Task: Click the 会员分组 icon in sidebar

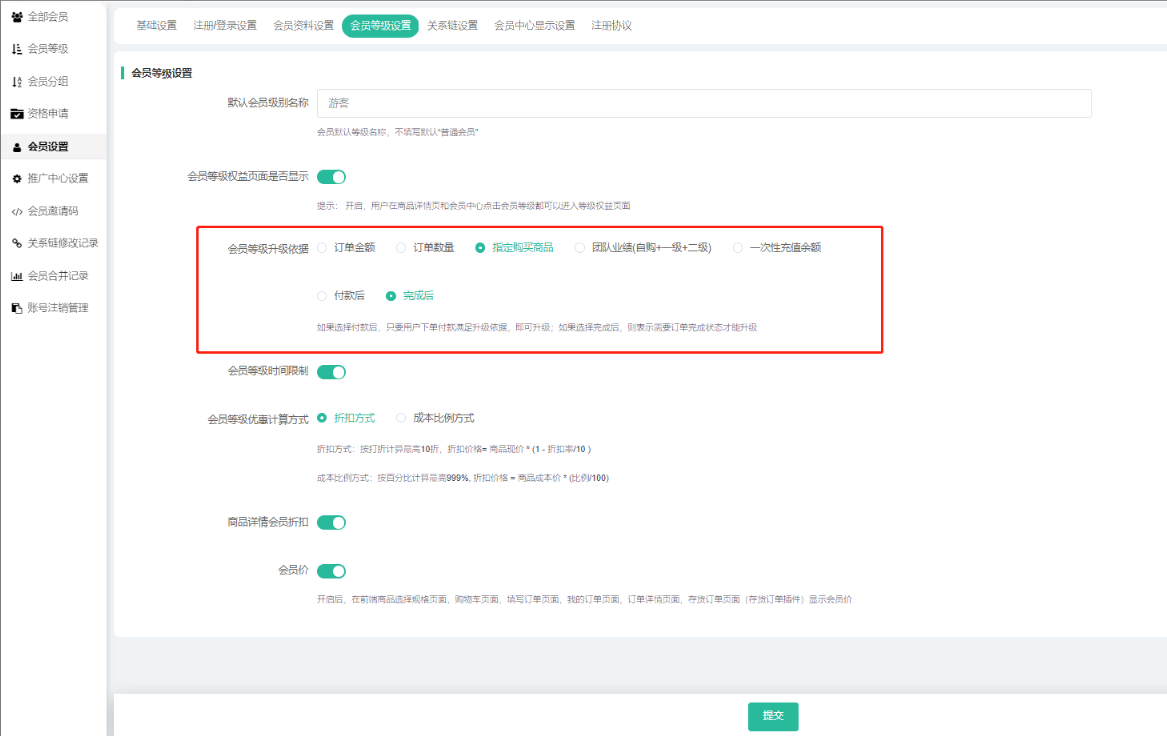Action: point(17,82)
